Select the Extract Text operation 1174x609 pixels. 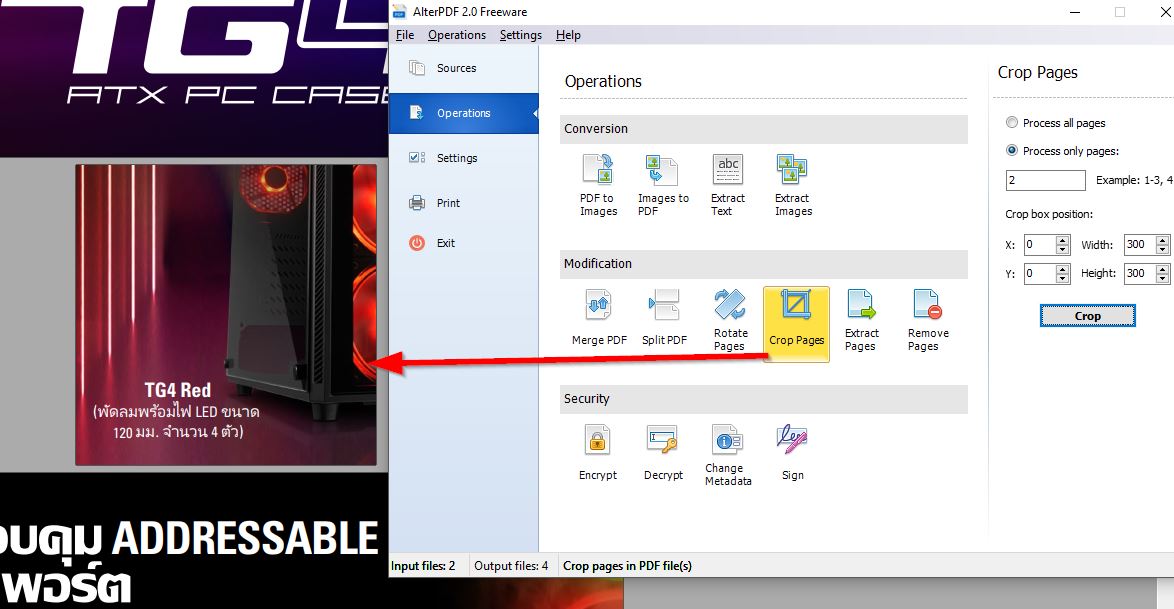728,184
